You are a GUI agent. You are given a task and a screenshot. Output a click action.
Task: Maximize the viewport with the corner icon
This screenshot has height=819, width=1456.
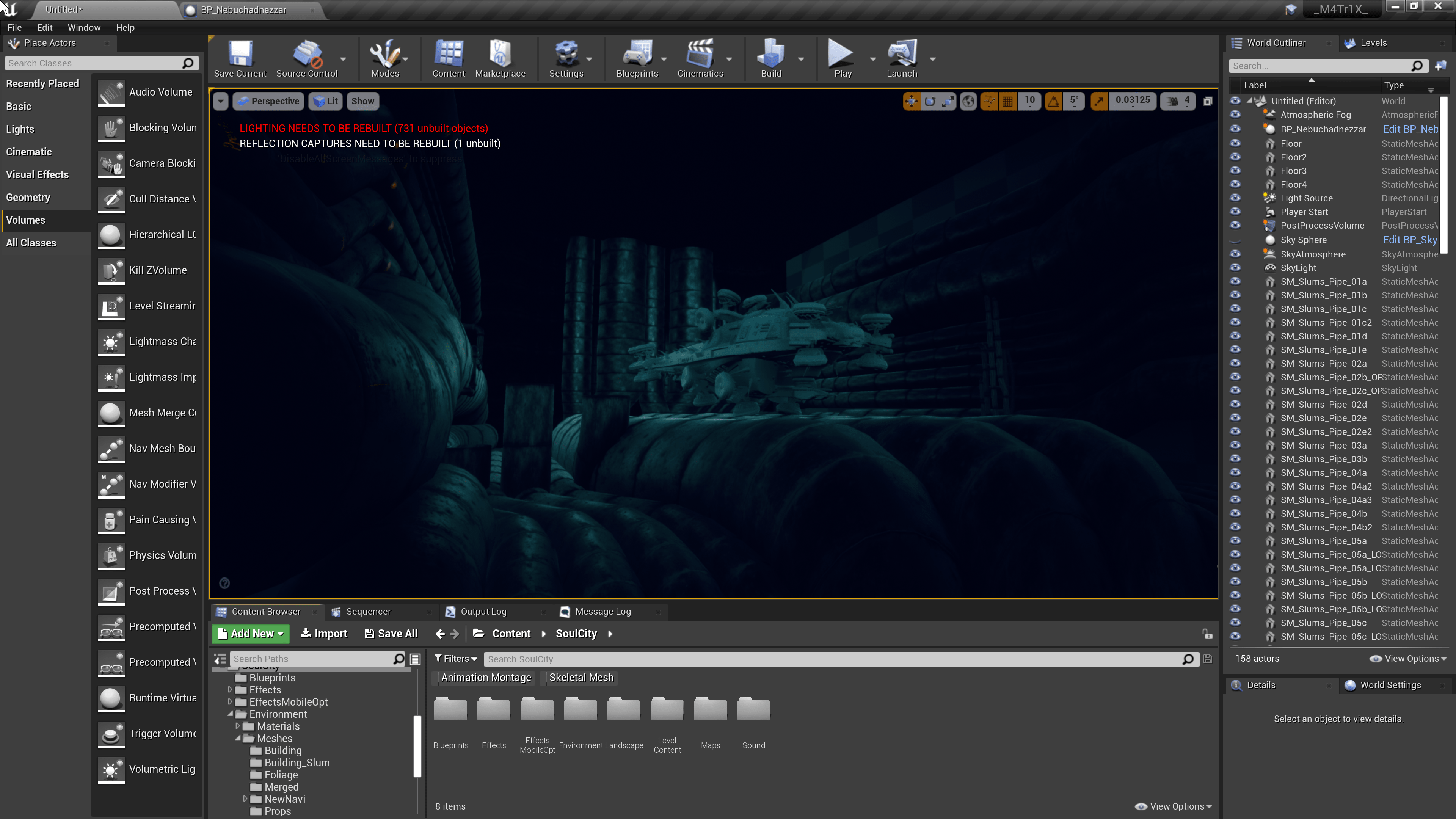pyautogui.click(x=1207, y=101)
